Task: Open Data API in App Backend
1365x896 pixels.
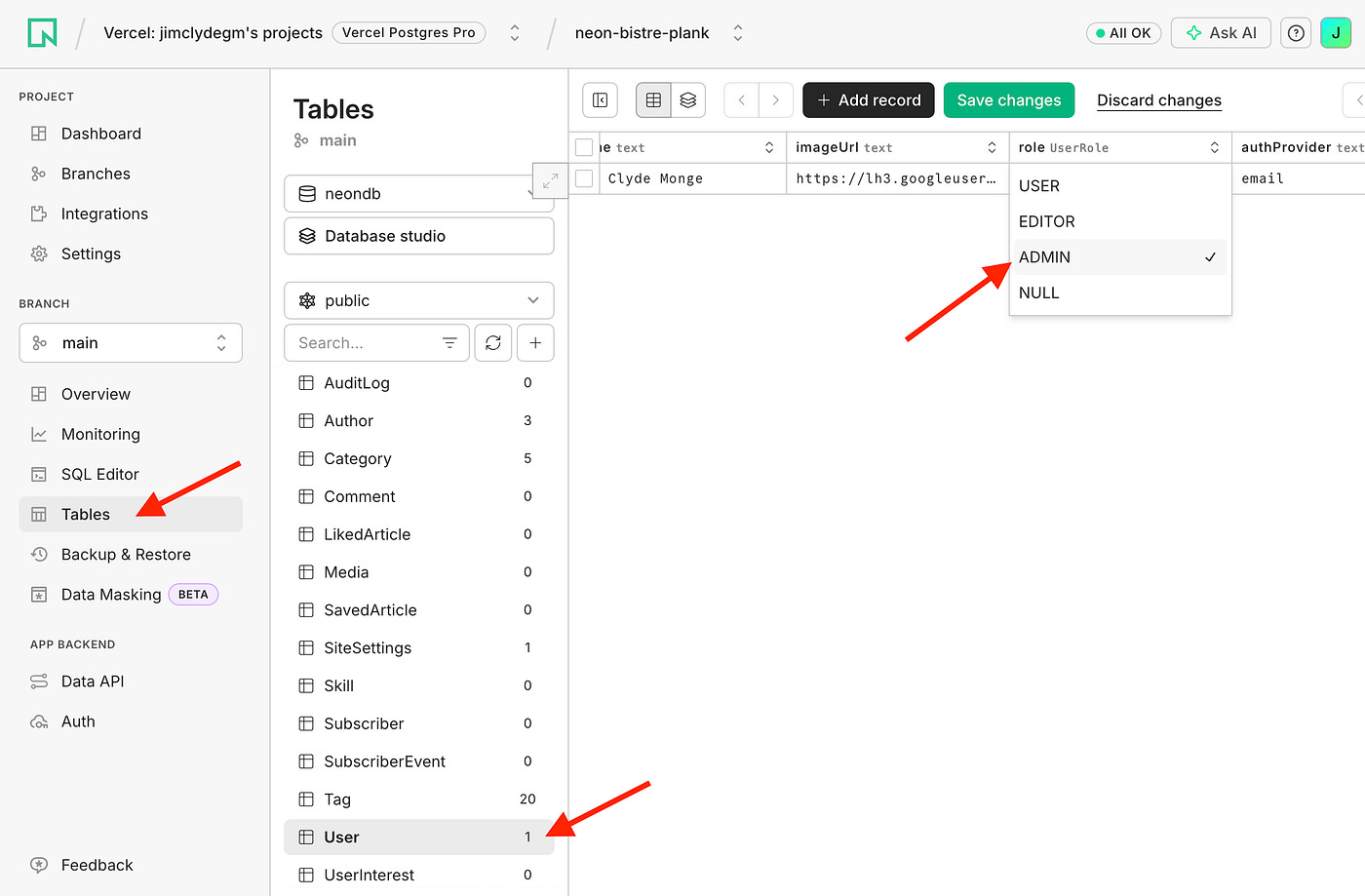Action: click(x=131, y=682)
